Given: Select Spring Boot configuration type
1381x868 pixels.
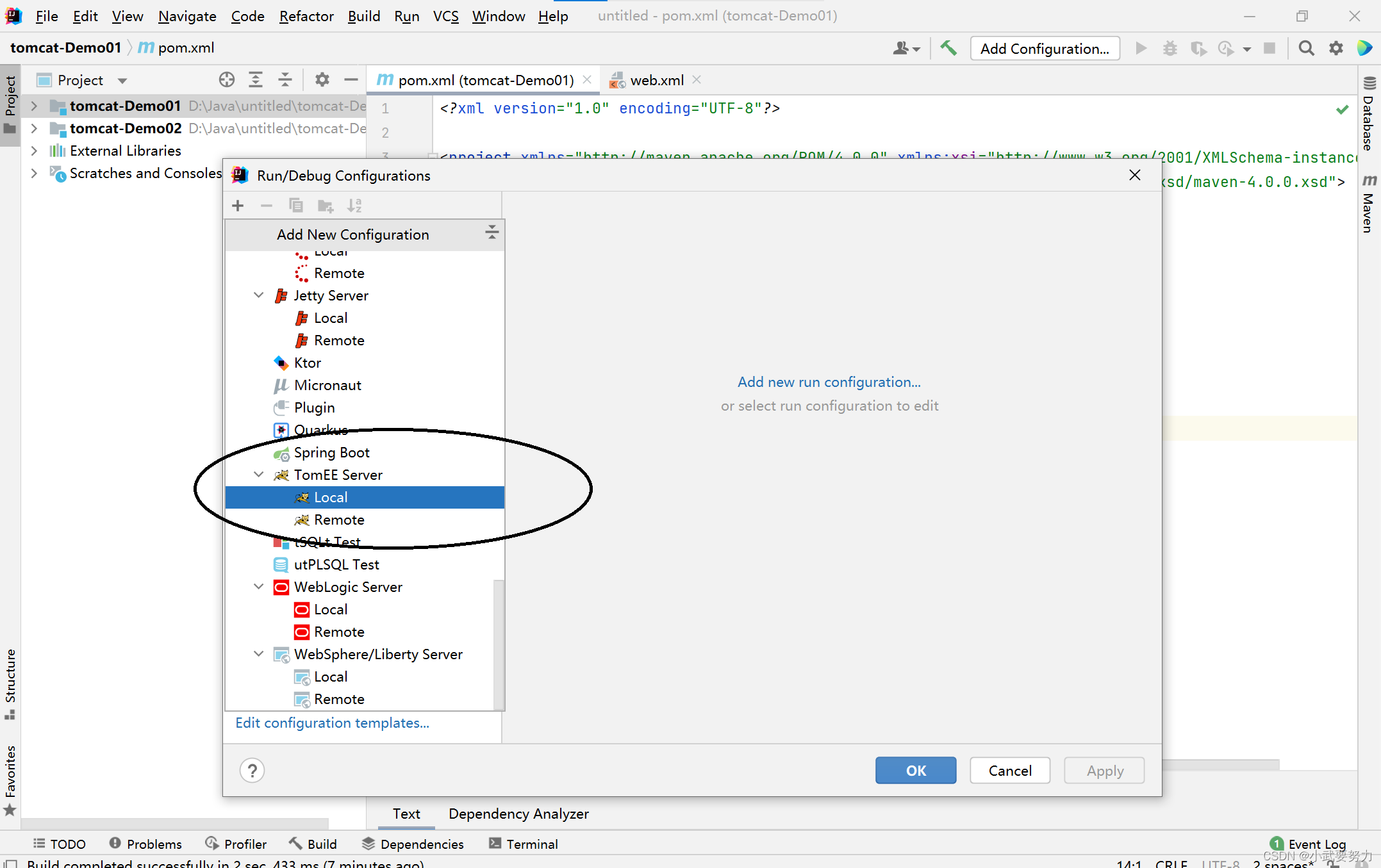Looking at the screenshot, I should point(331,452).
